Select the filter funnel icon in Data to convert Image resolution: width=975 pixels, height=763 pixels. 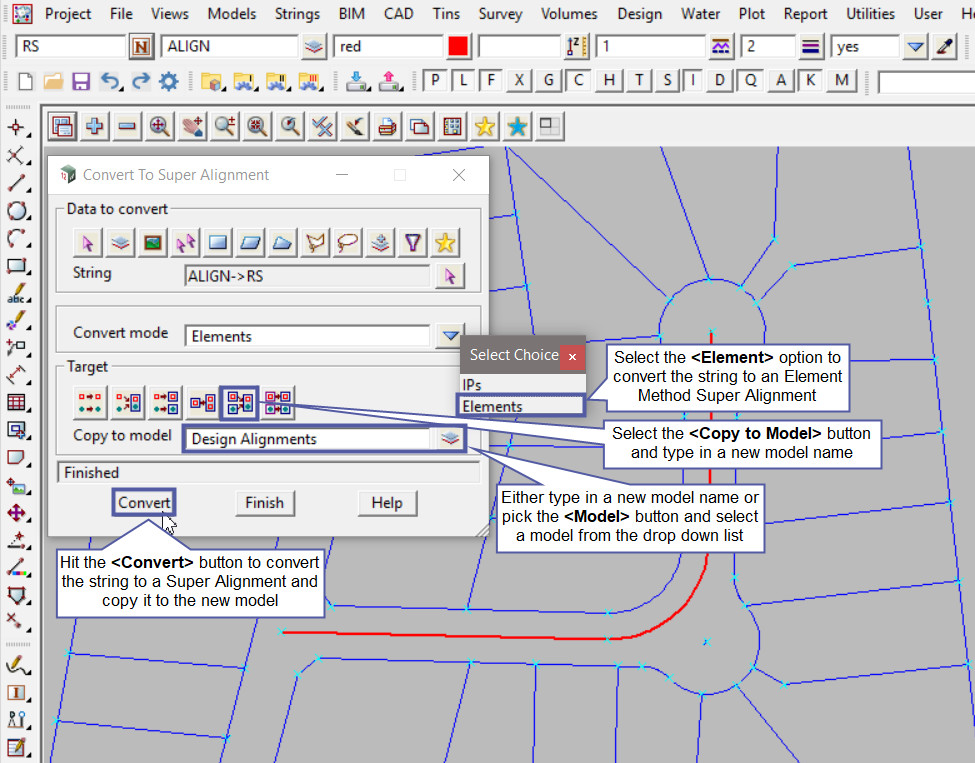413,242
